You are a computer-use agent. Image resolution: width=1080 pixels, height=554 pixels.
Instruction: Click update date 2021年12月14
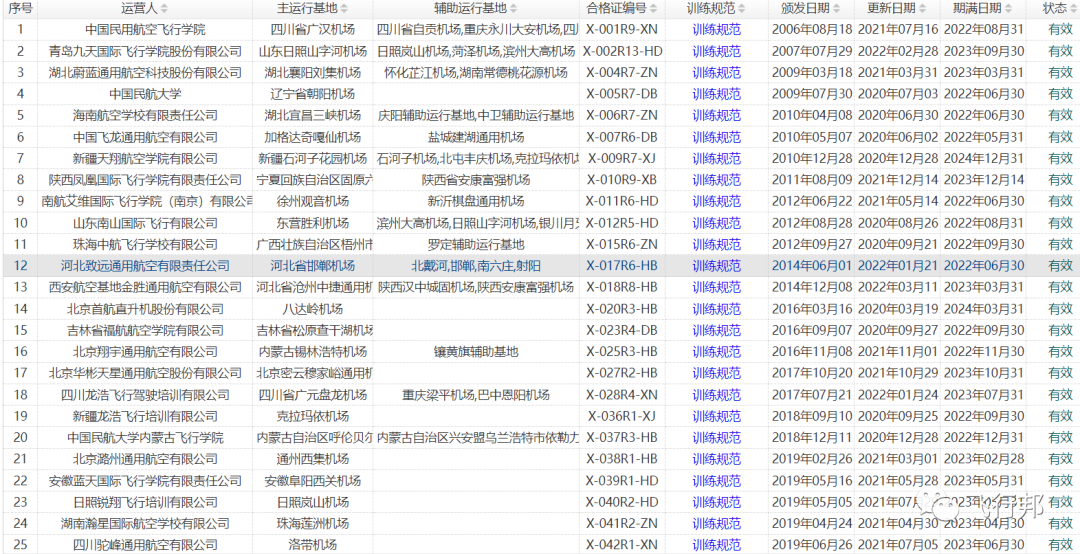tap(898, 180)
